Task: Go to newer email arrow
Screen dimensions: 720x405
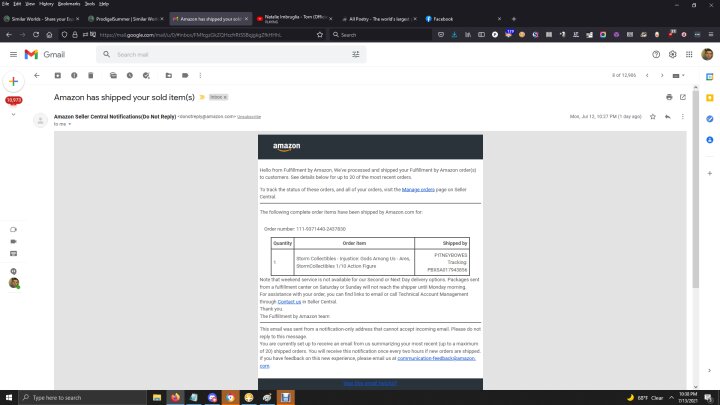Action: point(647,75)
